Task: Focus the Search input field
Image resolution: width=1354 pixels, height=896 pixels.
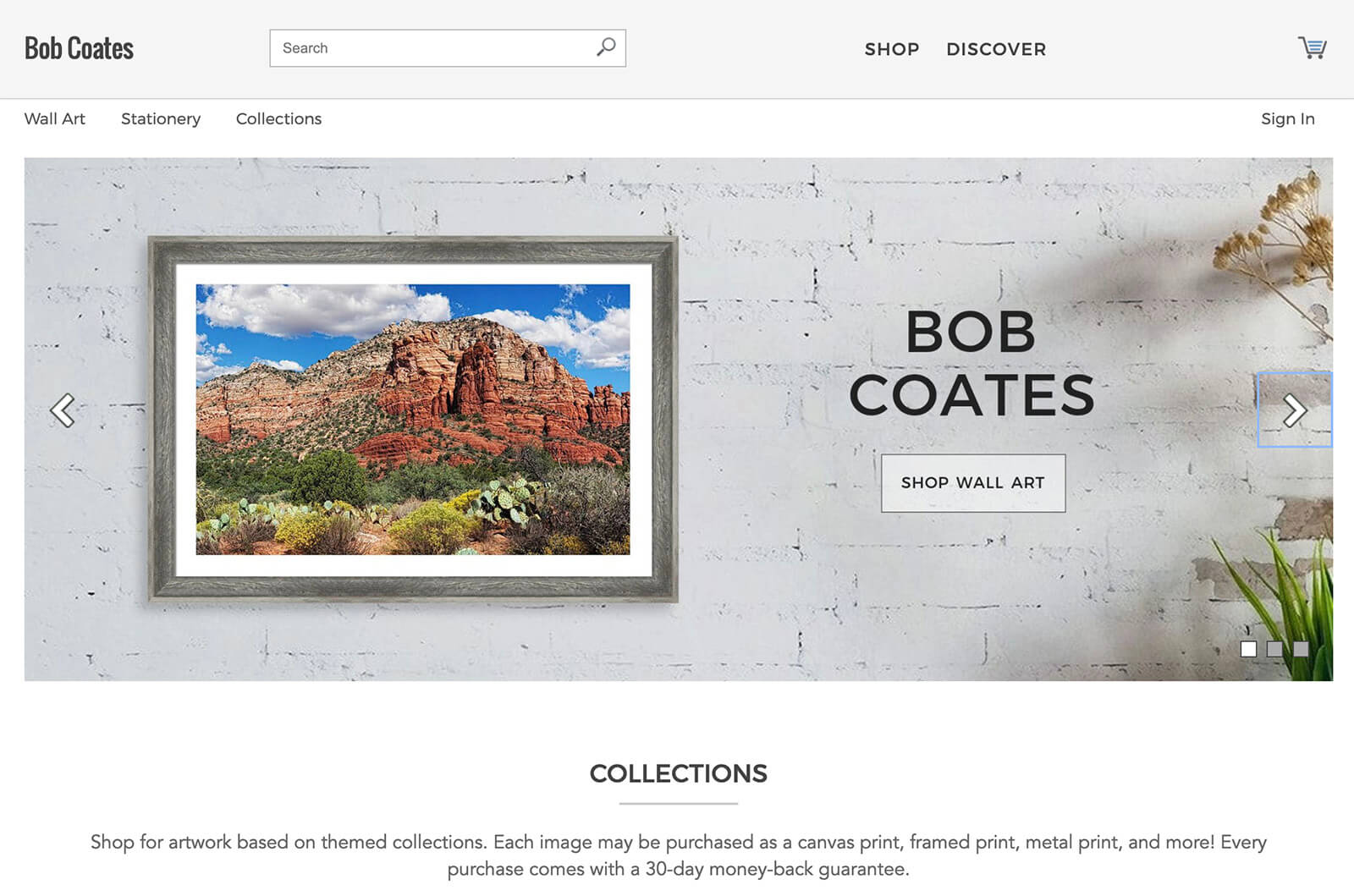Action: [432, 48]
